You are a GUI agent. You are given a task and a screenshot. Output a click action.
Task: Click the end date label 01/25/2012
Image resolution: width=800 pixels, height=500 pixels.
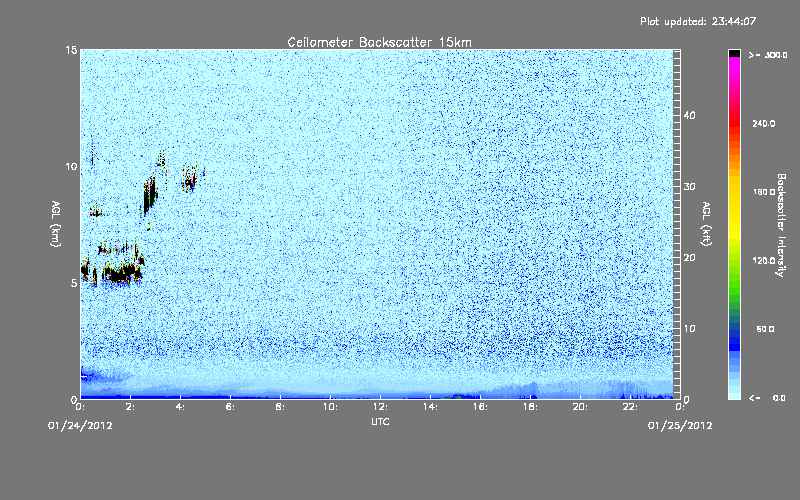point(680,425)
